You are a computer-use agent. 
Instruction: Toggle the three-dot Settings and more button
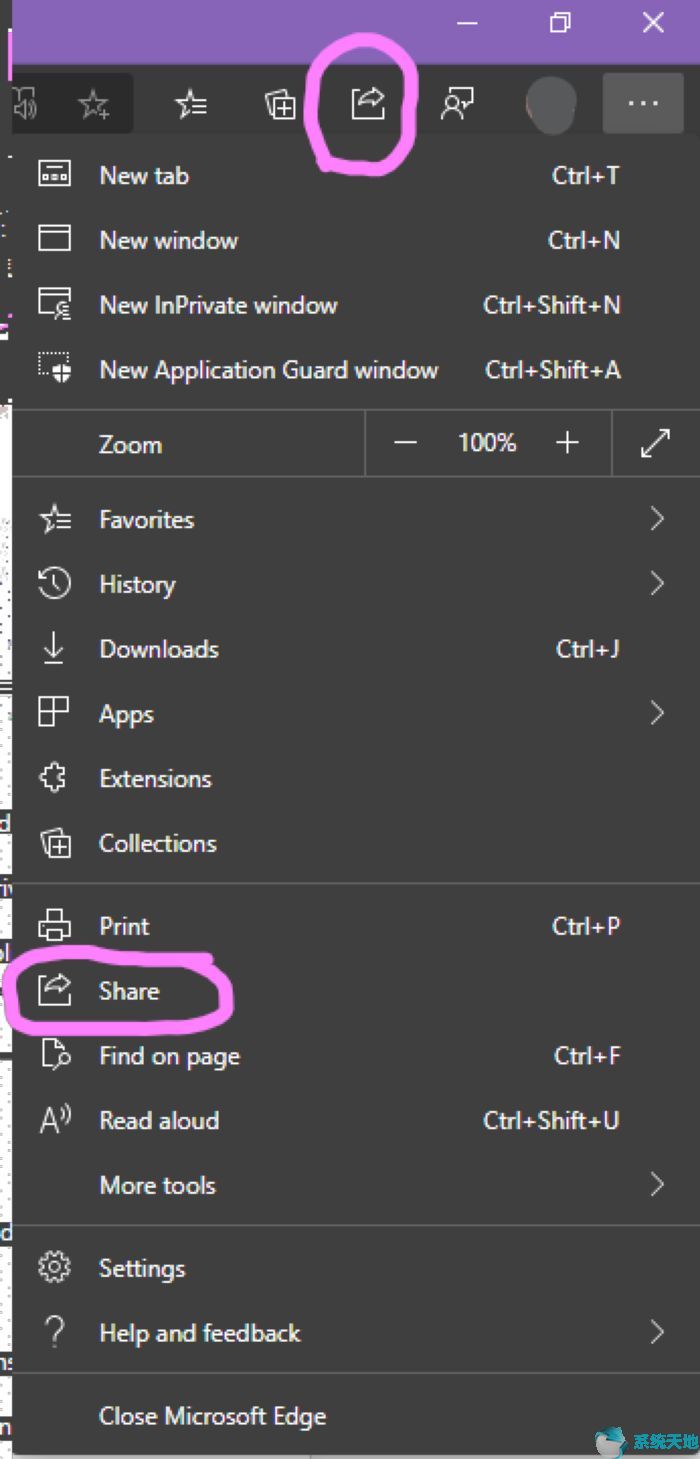point(643,103)
